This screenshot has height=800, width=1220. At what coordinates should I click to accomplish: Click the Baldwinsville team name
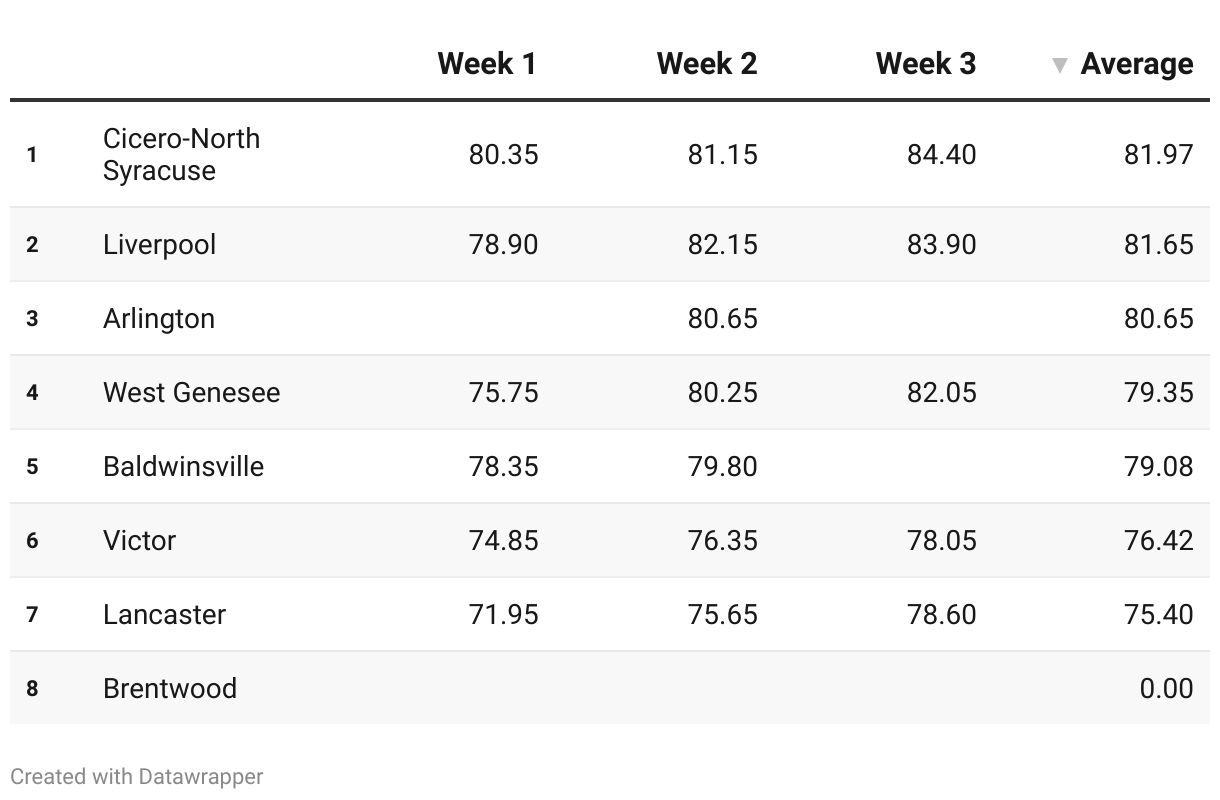point(183,467)
